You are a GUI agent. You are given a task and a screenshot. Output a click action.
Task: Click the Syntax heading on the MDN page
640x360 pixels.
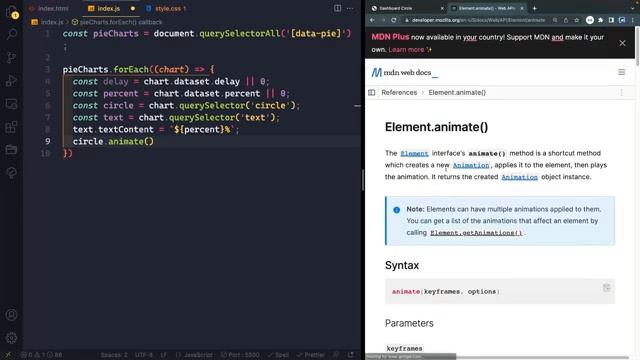tap(402, 265)
